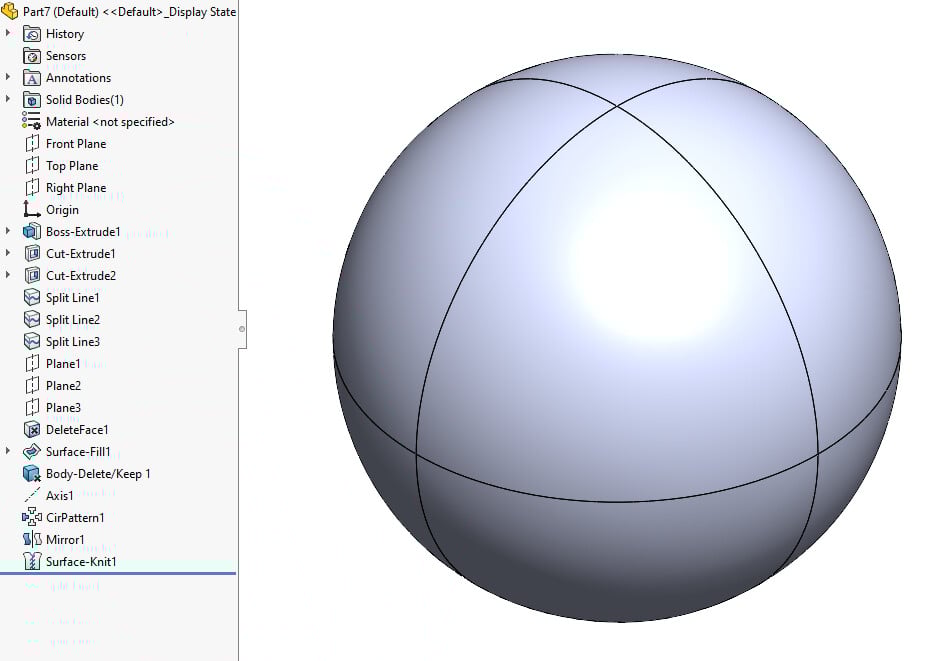Click the Split Line1 icon
The height and width of the screenshot is (661, 942).
32,297
